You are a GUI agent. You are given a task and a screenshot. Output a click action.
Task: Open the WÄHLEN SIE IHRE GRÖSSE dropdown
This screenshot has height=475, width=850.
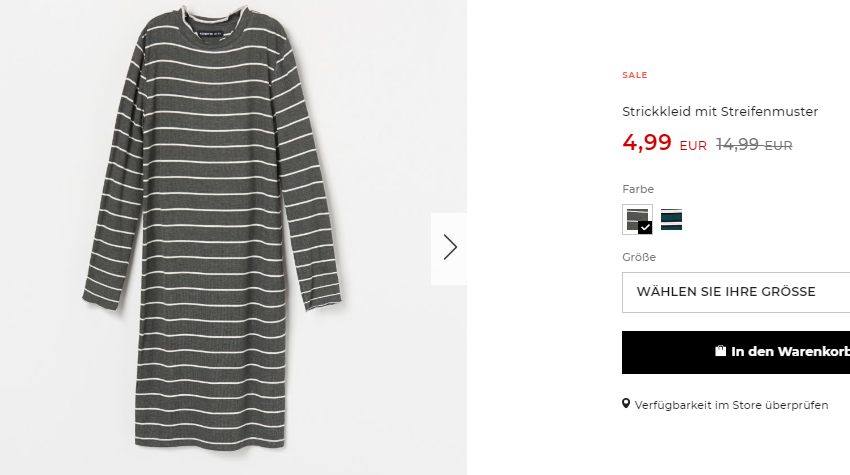(736, 292)
